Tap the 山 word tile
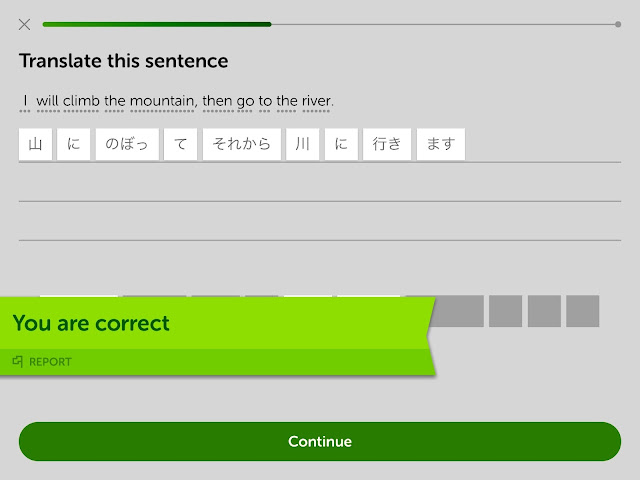This screenshot has width=640, height=480. tap(35, 144)
